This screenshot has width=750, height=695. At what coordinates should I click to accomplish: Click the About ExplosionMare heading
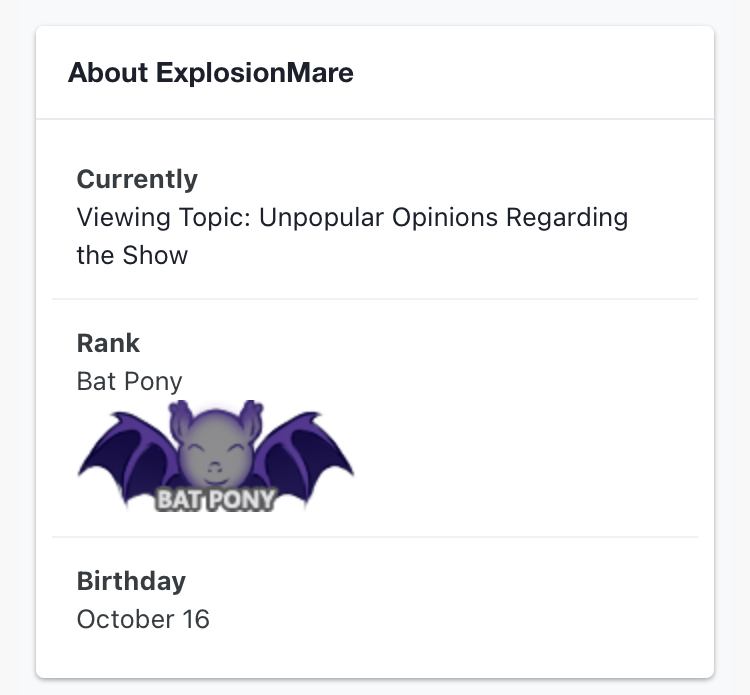tap(211, 73)
